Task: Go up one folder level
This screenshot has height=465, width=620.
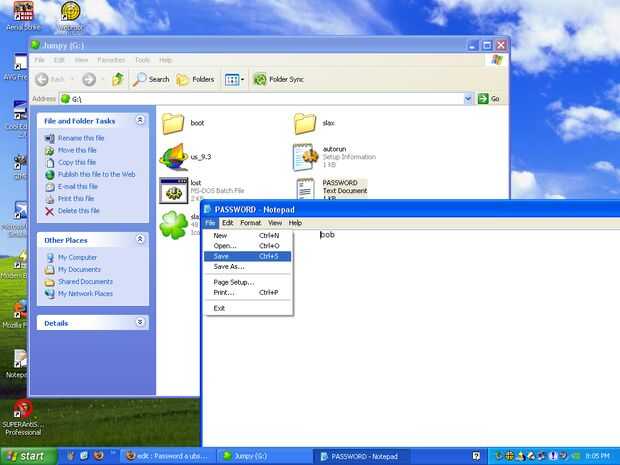Action: coord(118,79)
